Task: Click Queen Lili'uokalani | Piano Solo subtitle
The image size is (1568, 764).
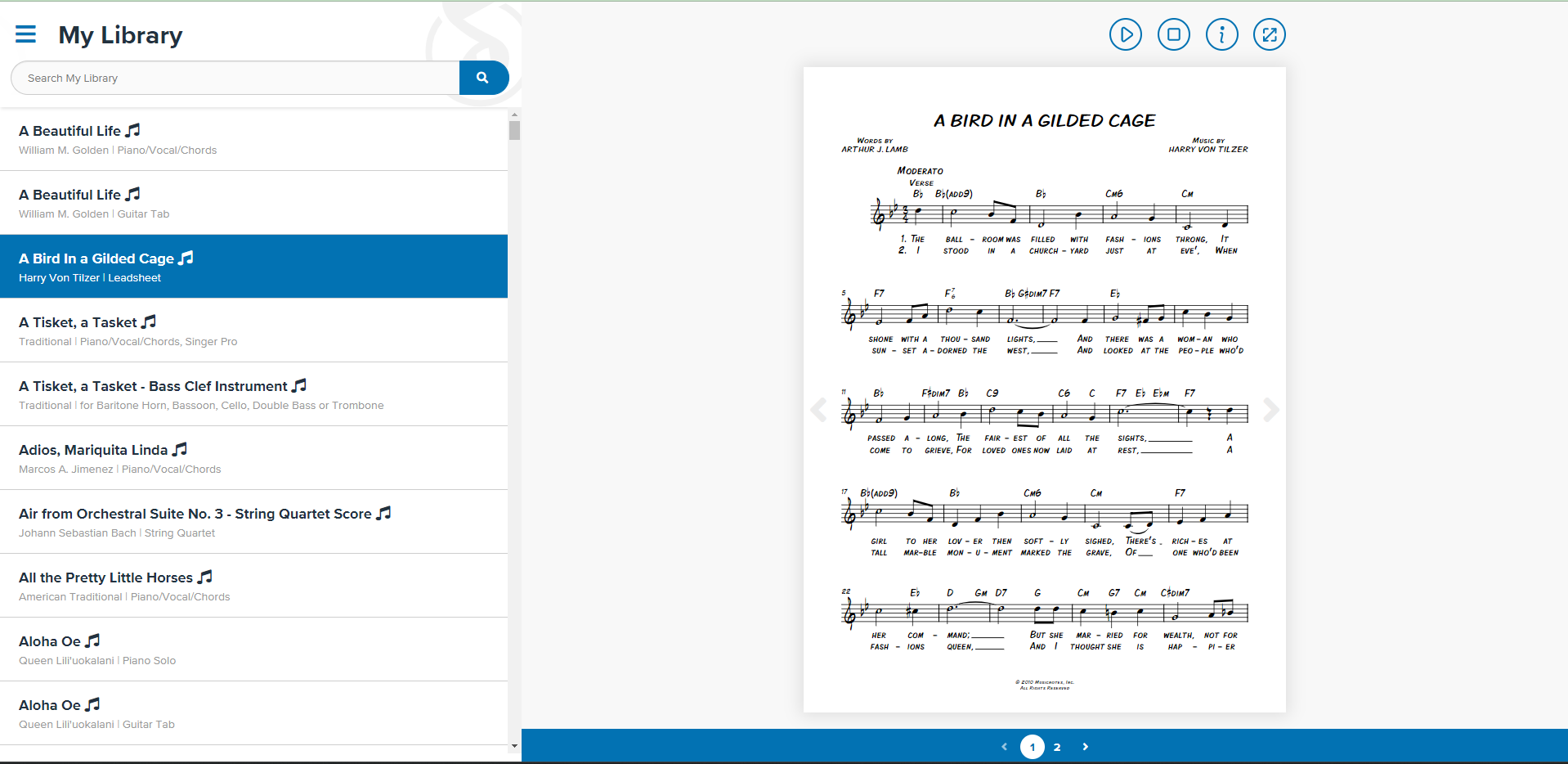Action: point(97,661)
